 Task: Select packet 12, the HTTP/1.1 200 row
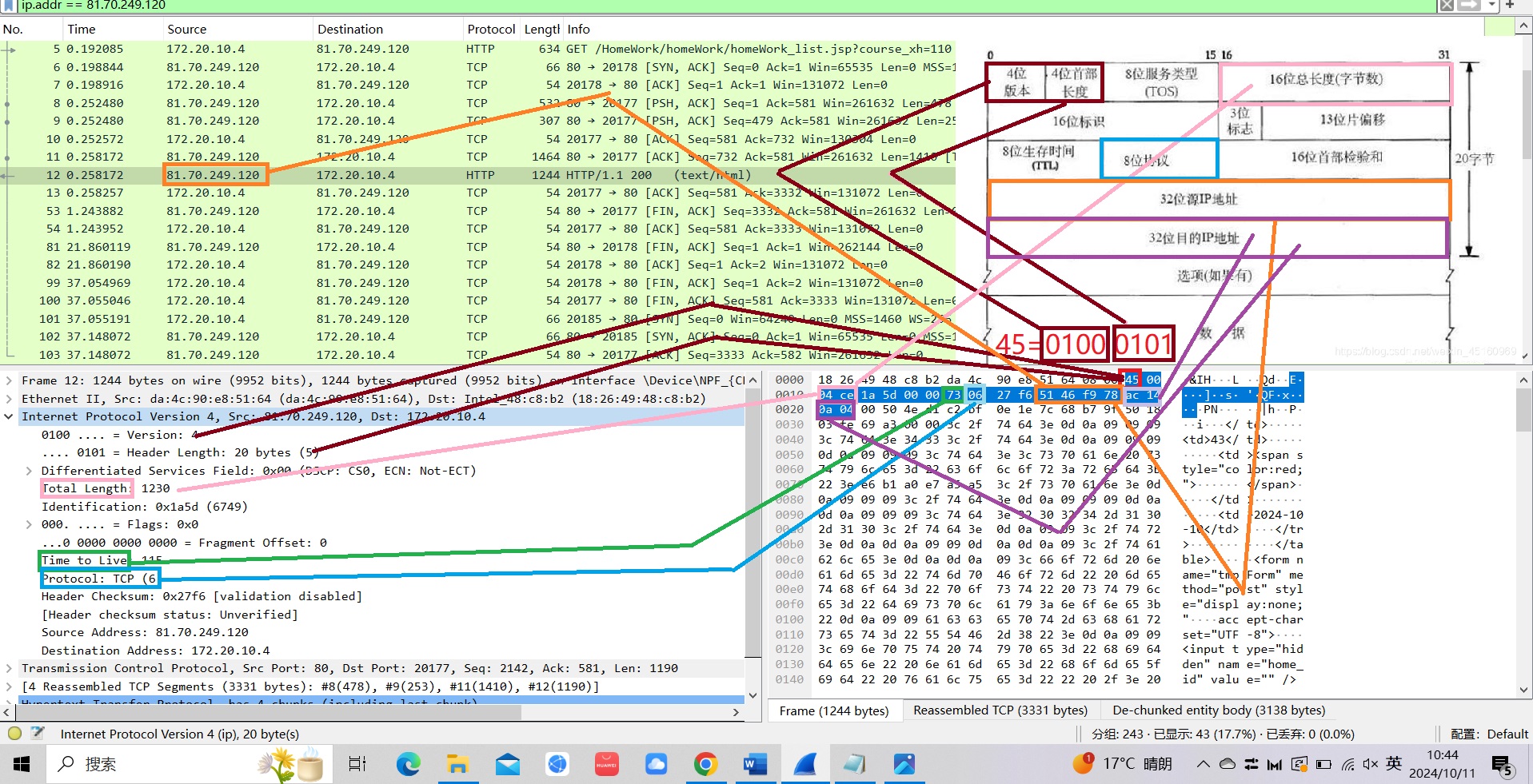coord(478,175)
